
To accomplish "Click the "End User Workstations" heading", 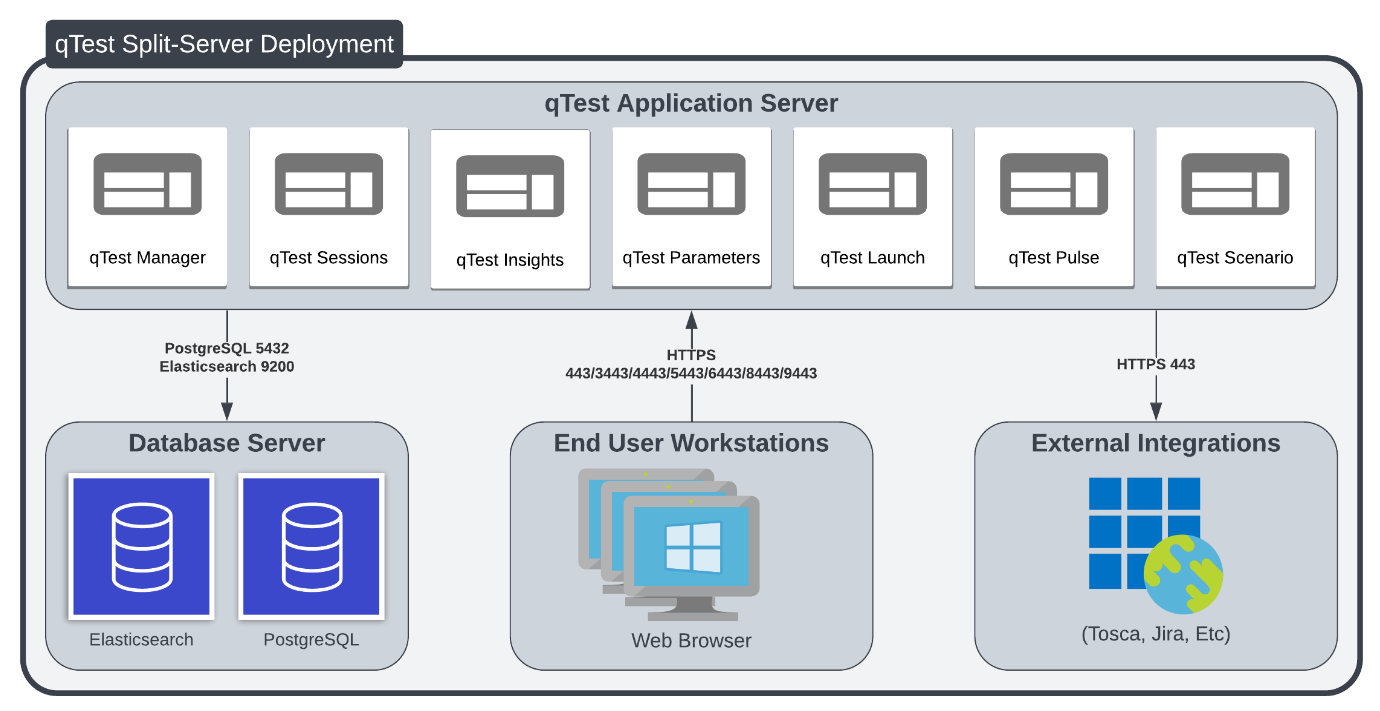I will (x=692, y=443).
